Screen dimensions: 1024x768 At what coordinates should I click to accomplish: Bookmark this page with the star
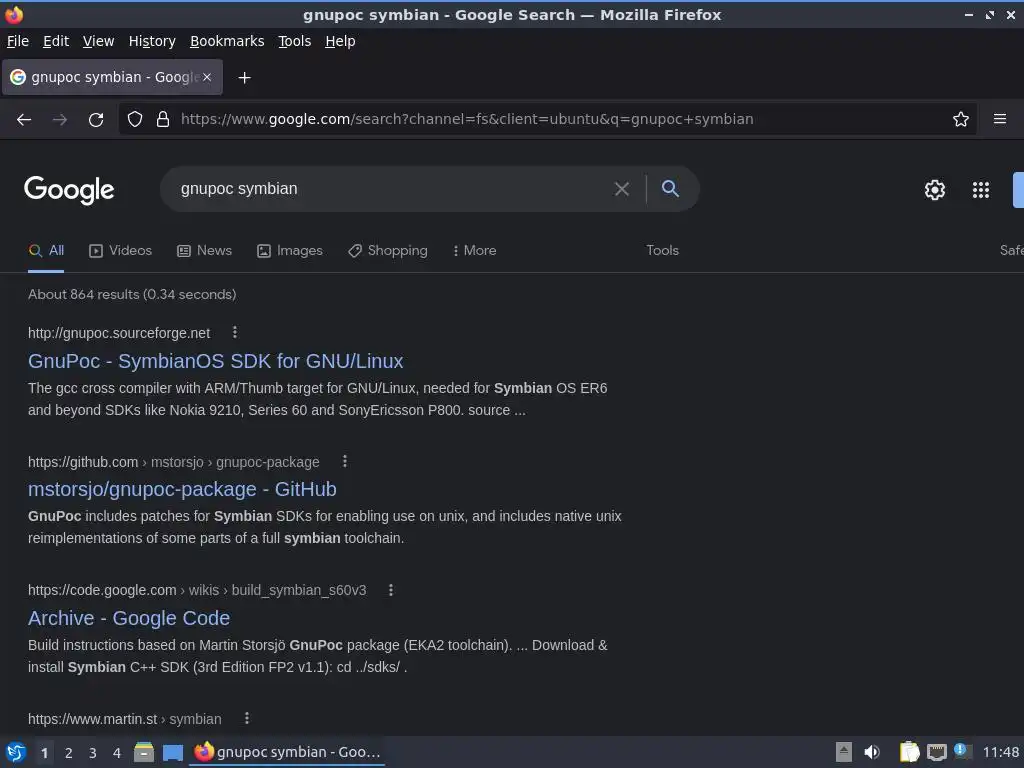click(960, 119)
